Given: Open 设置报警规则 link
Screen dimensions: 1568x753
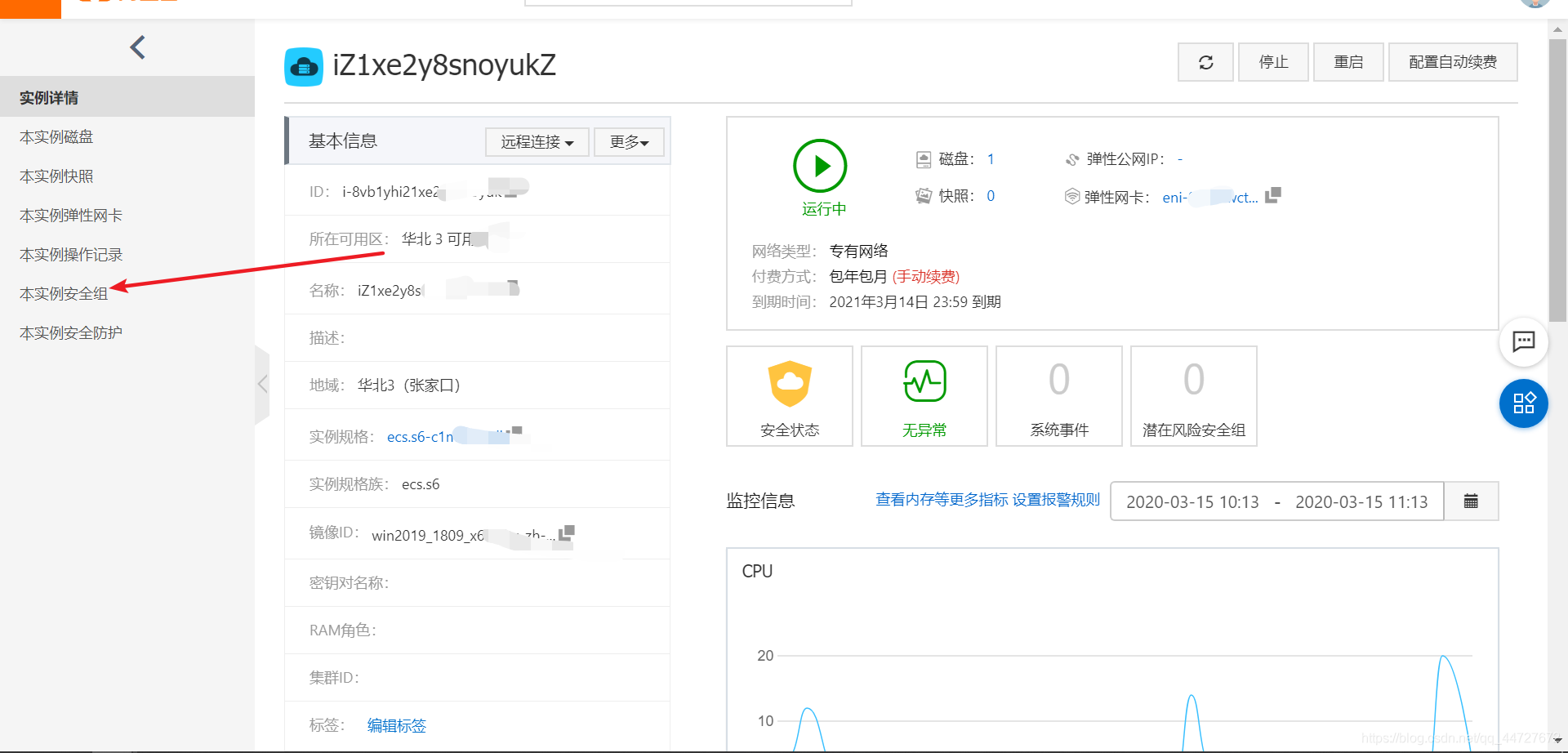Looking at the screenshot, I should [x=1056, y=500].
